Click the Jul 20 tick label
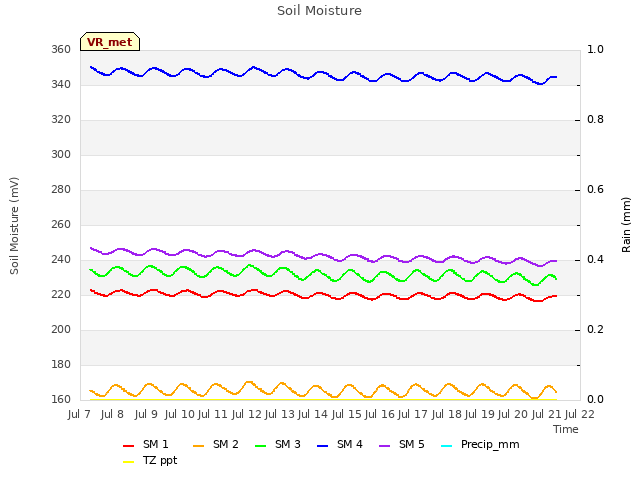640x480 pixels. pyautogui.click(x=513, y=414)
